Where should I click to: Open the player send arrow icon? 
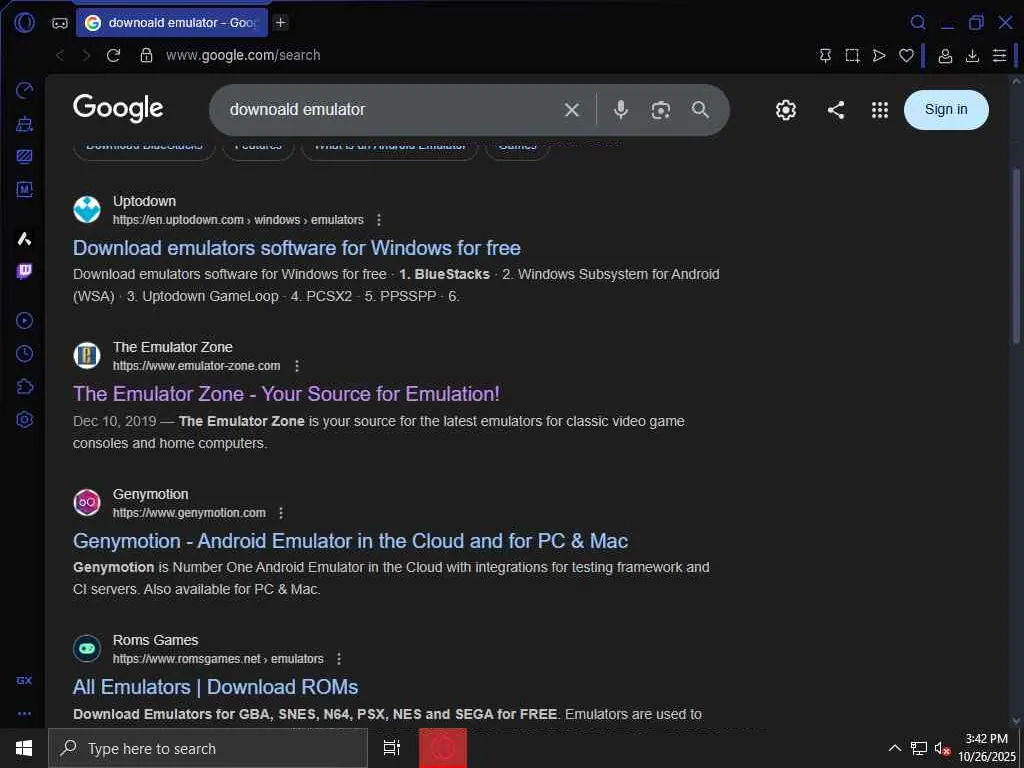879,56
